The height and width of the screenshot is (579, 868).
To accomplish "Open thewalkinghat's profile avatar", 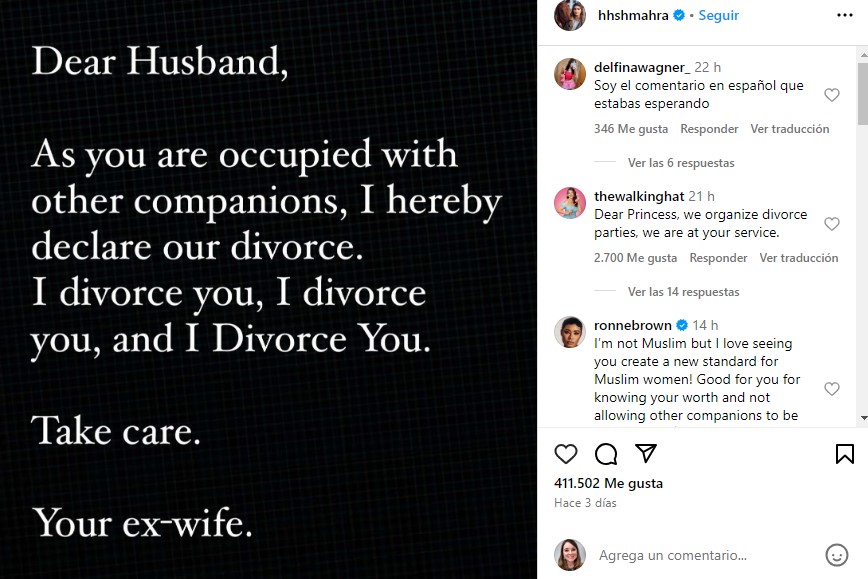I will (x=570, y=203).
